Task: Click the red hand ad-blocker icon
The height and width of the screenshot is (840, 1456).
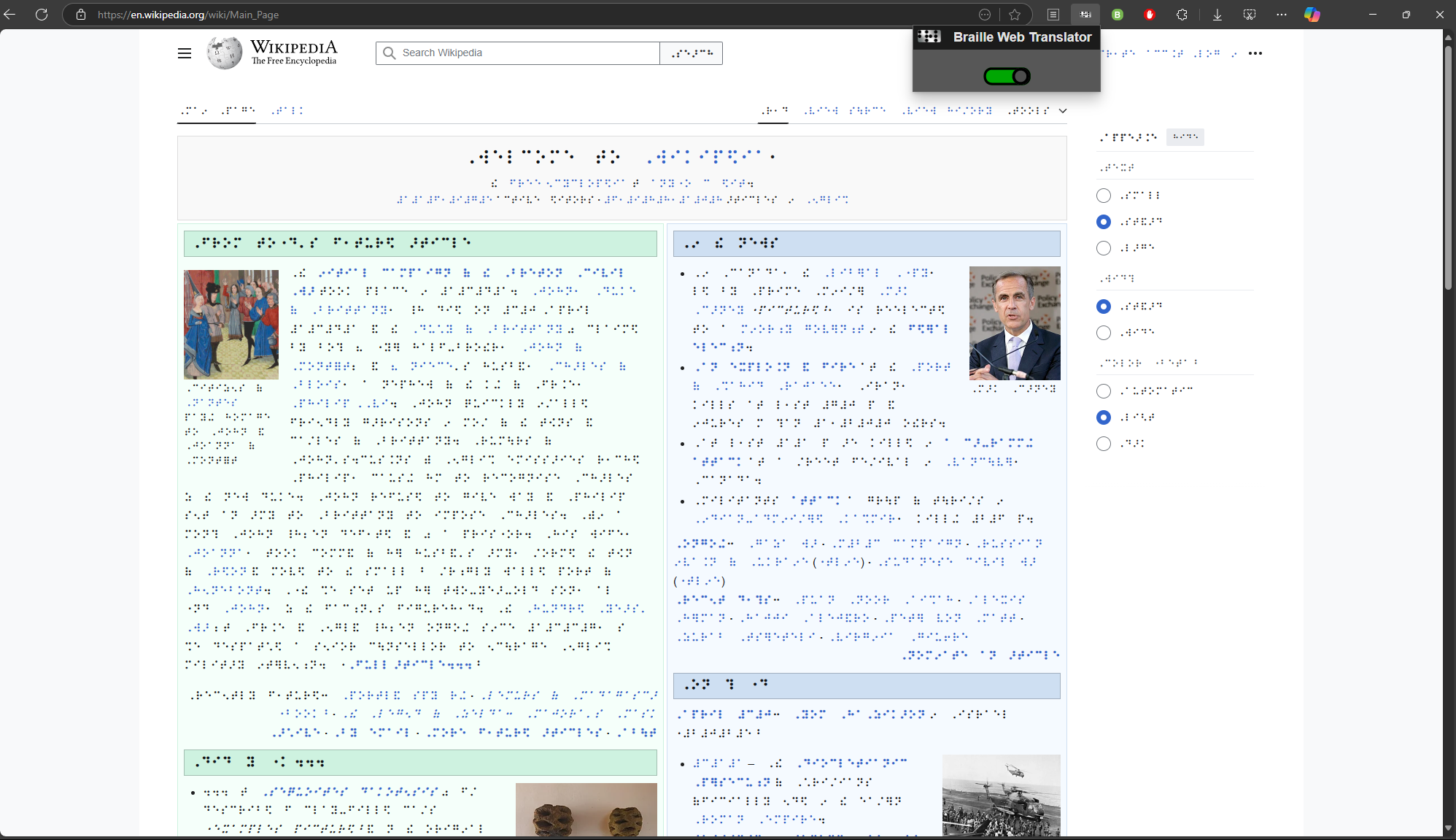Action: tap(1150, 15)
